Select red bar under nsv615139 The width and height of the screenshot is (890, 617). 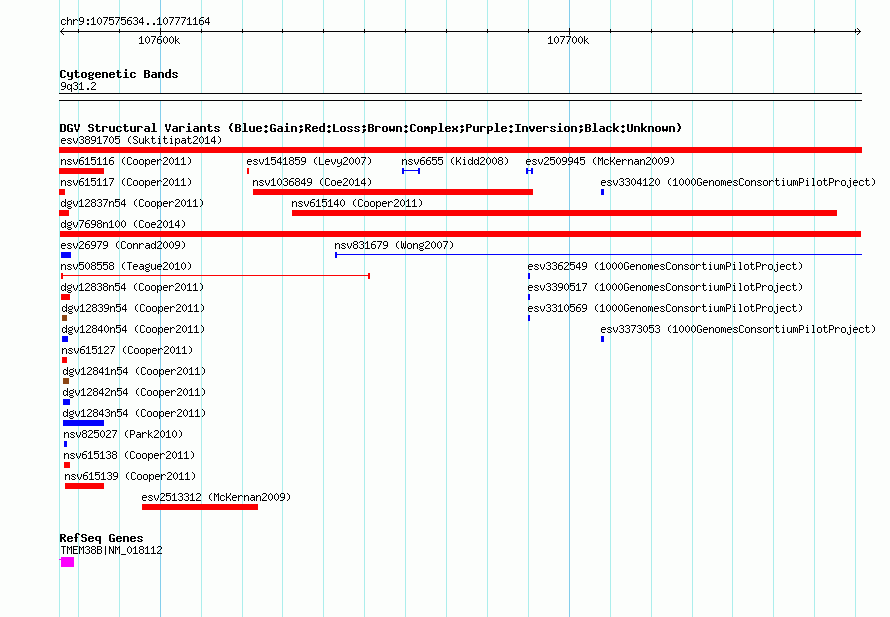tap(85, 486)
